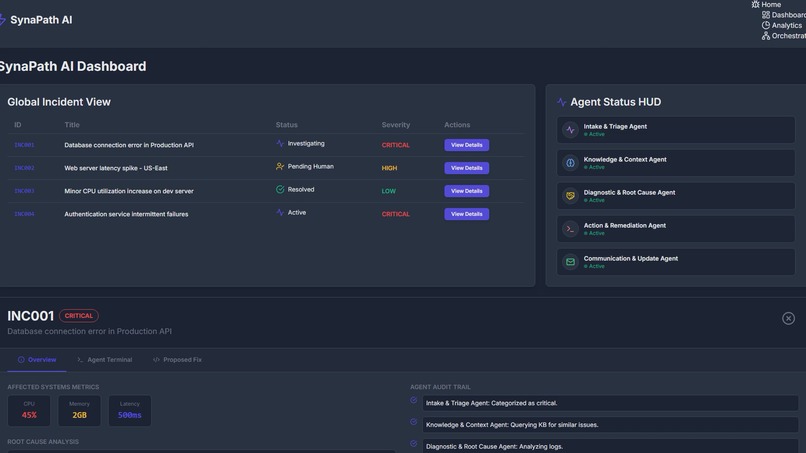Click title 'Web server latency spike - US-East'
The image size is (806, 453).
click(x=116, y=168)
